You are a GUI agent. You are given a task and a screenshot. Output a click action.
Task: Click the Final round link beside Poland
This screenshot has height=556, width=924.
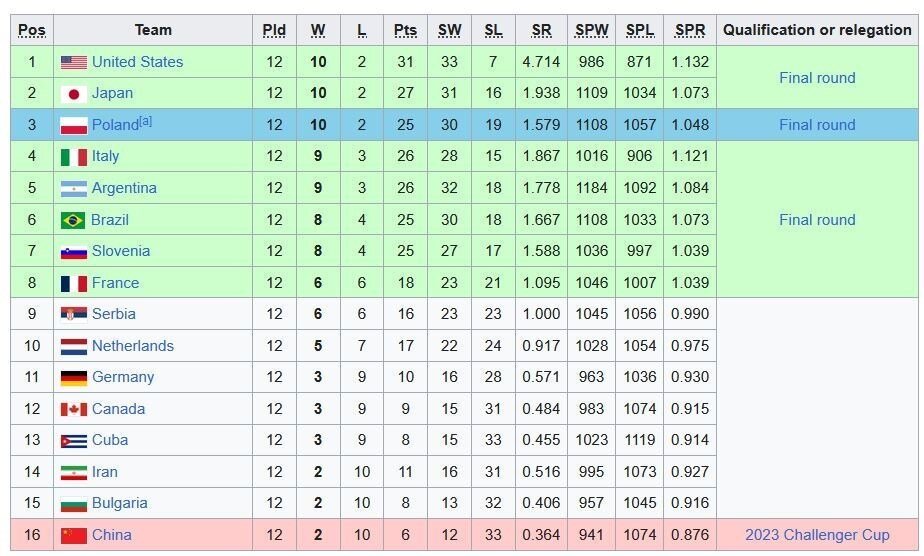tap(817, 125)
